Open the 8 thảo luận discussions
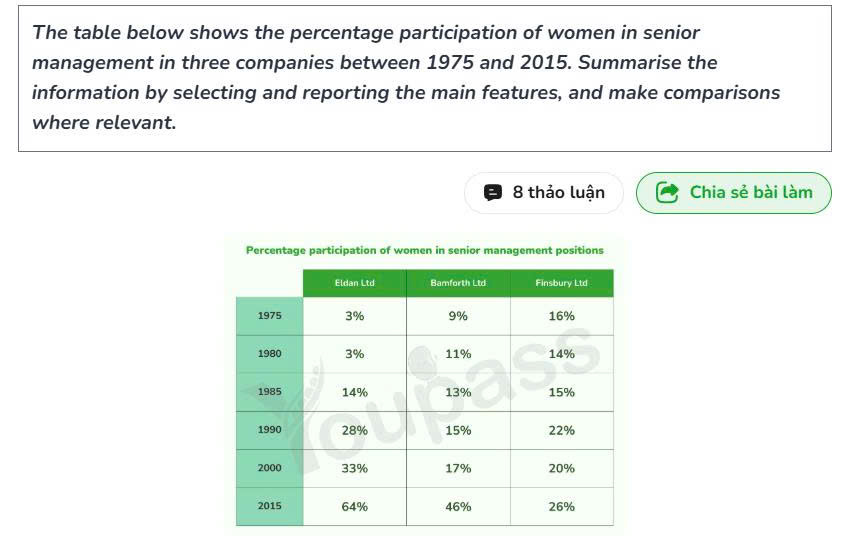 (543, 193)
